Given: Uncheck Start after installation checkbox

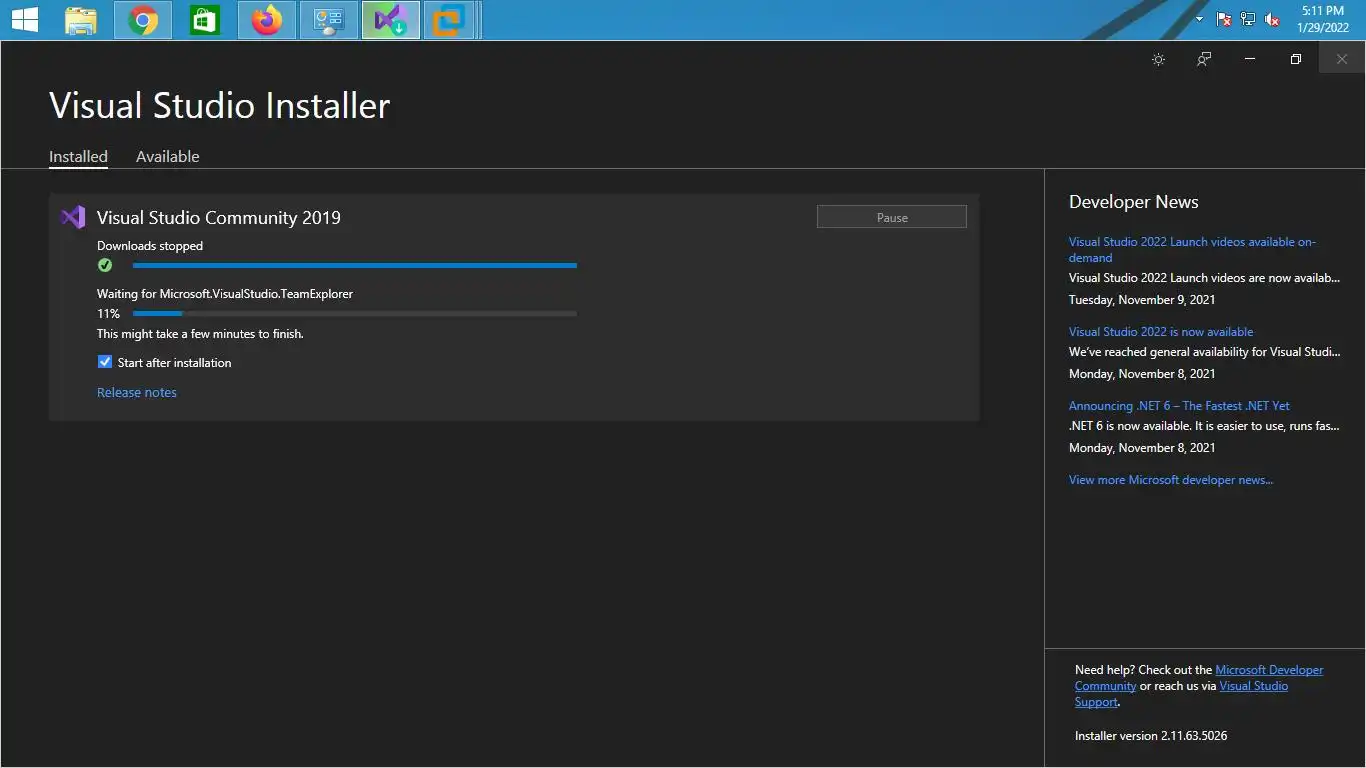Looking at the screenshot, I should pos(105,362).
